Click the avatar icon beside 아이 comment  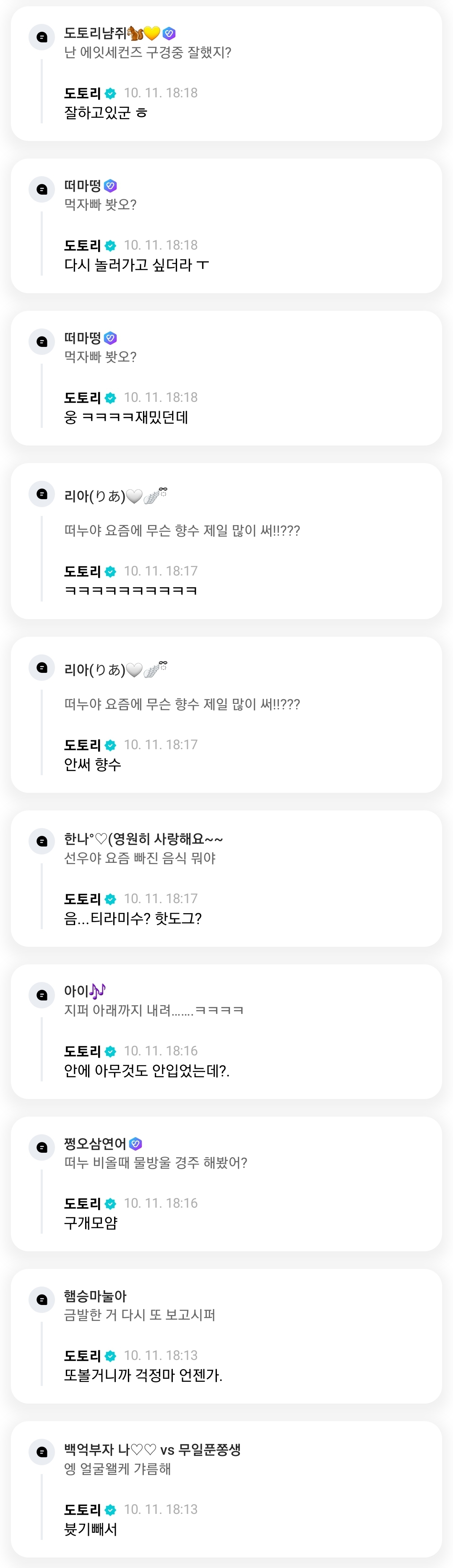point(42,995)
